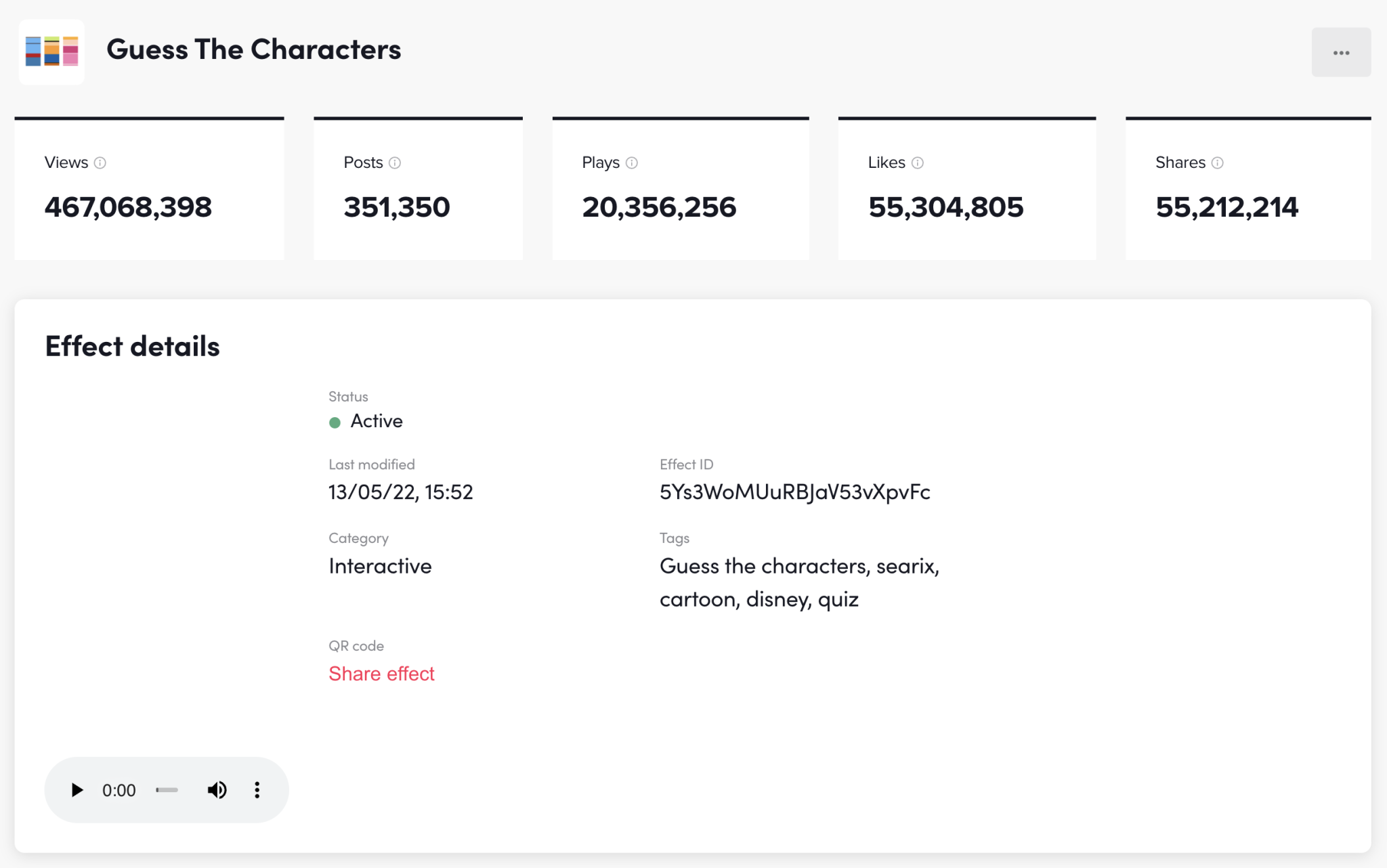Click the info icon next to Plays

(x=632, y=162)
